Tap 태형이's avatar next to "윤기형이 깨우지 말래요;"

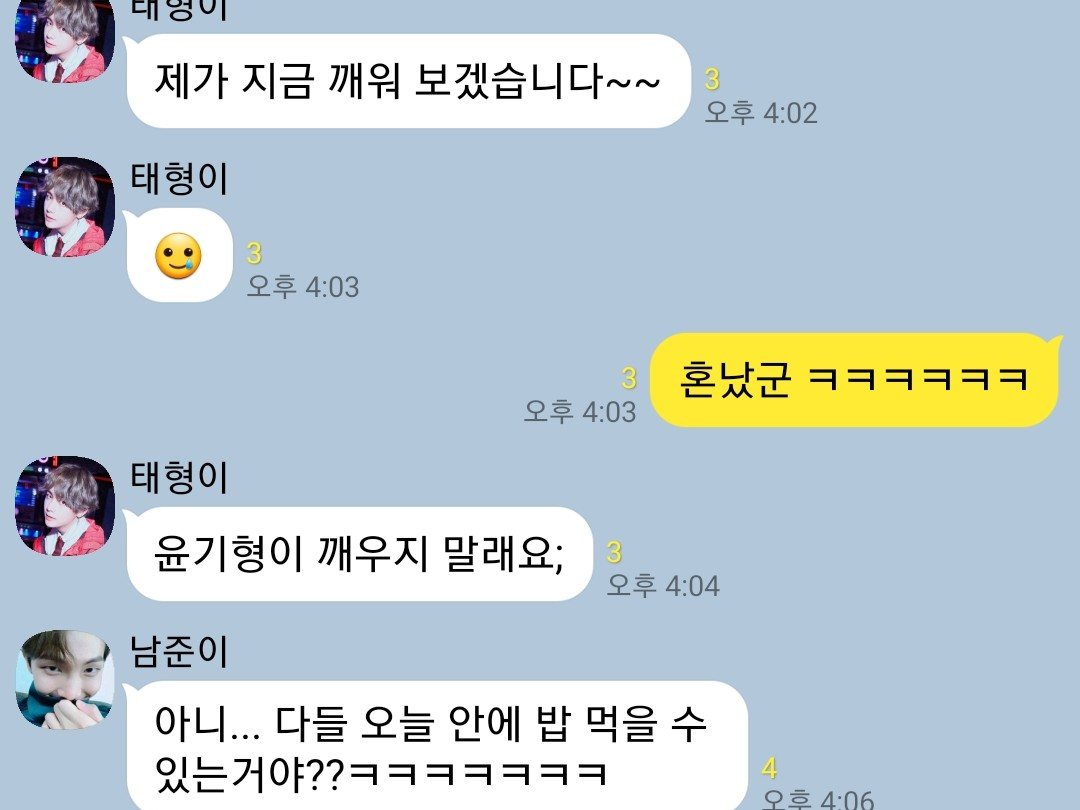(65, 506)
